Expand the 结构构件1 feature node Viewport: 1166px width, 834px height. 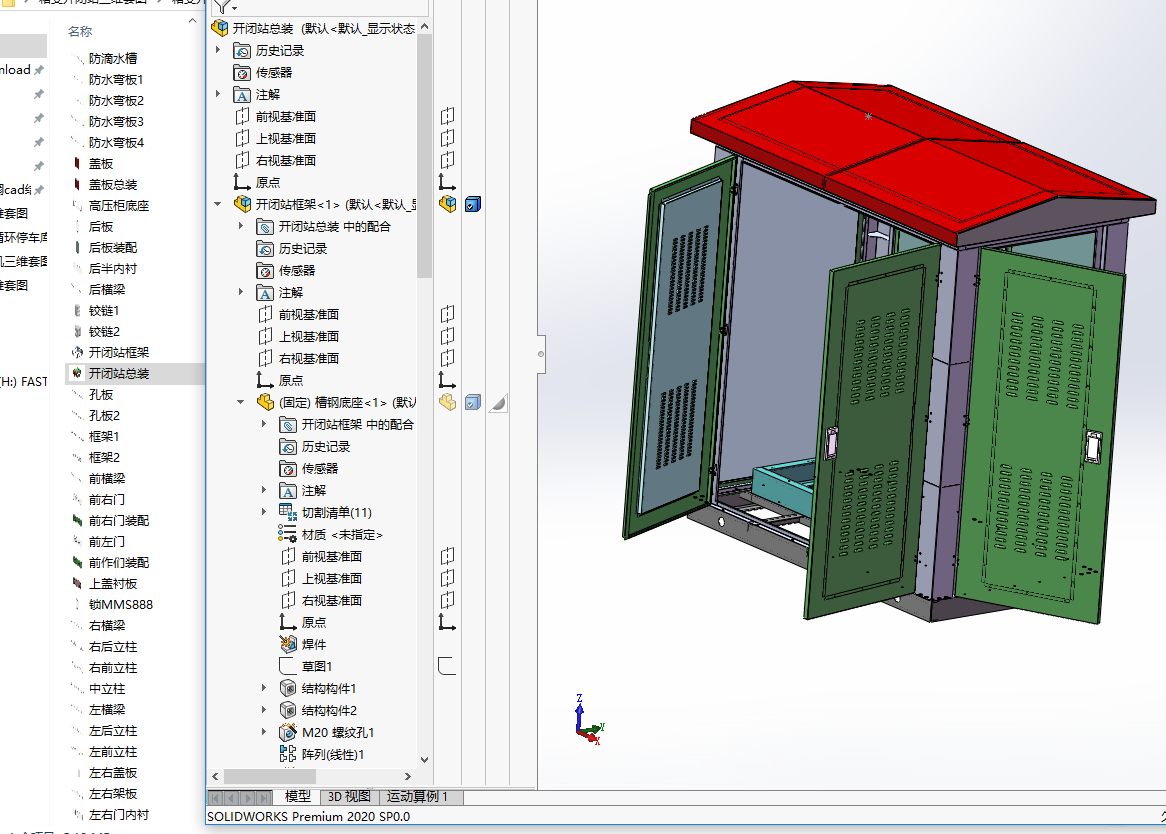(264, 688)
